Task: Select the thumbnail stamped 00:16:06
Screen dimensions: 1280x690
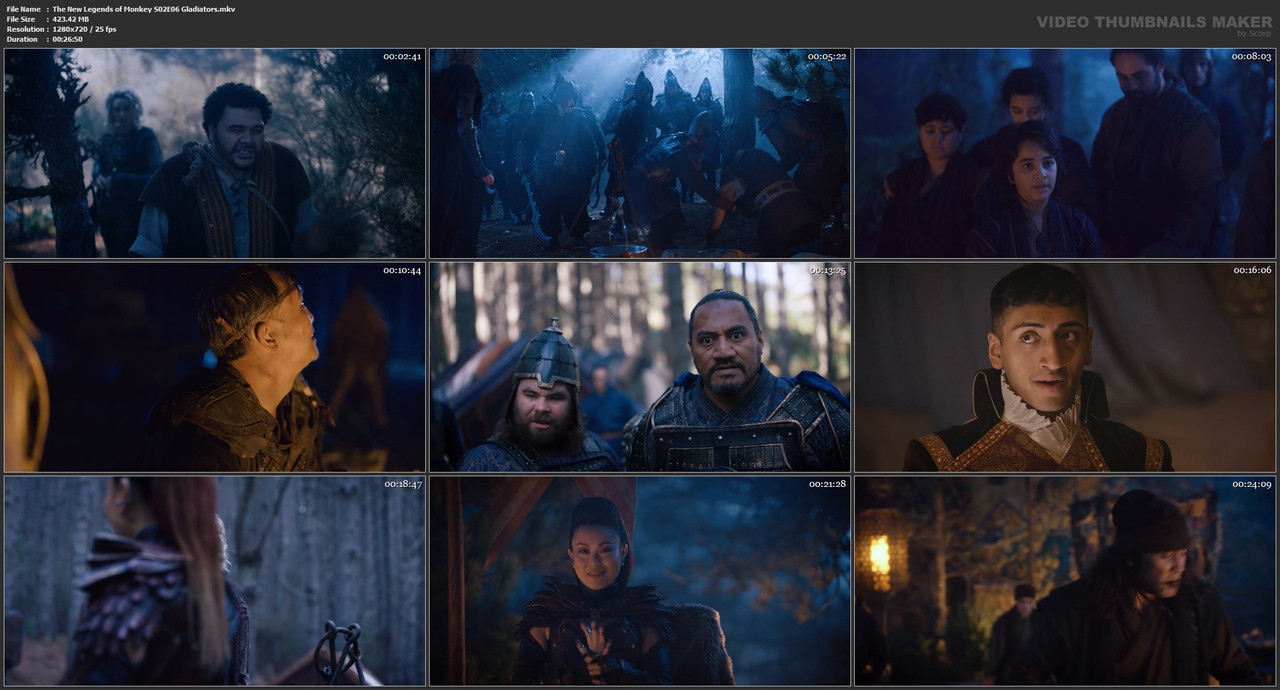Action: pos(1065,367)
